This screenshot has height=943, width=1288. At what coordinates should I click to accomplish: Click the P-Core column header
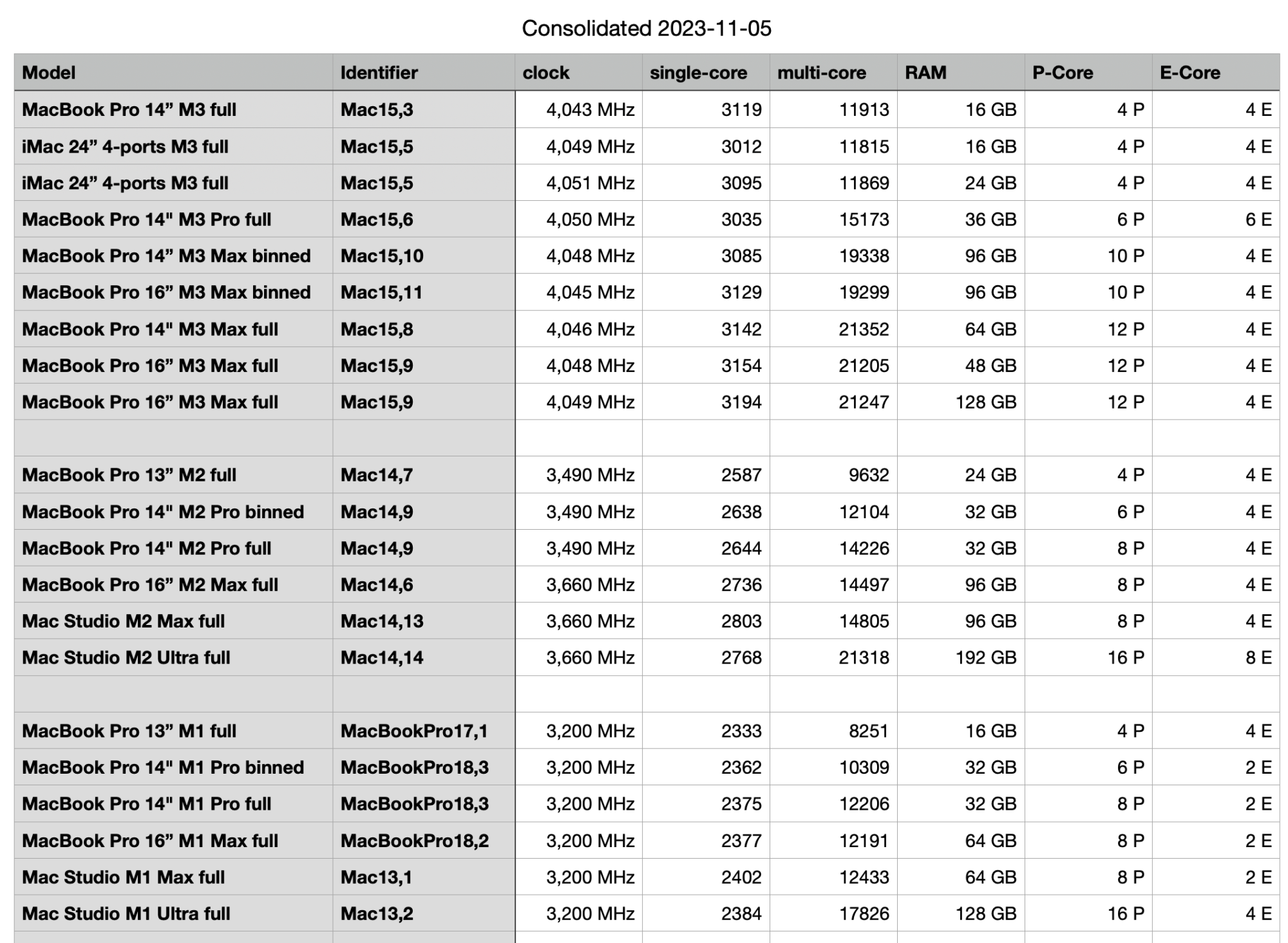1063,73
